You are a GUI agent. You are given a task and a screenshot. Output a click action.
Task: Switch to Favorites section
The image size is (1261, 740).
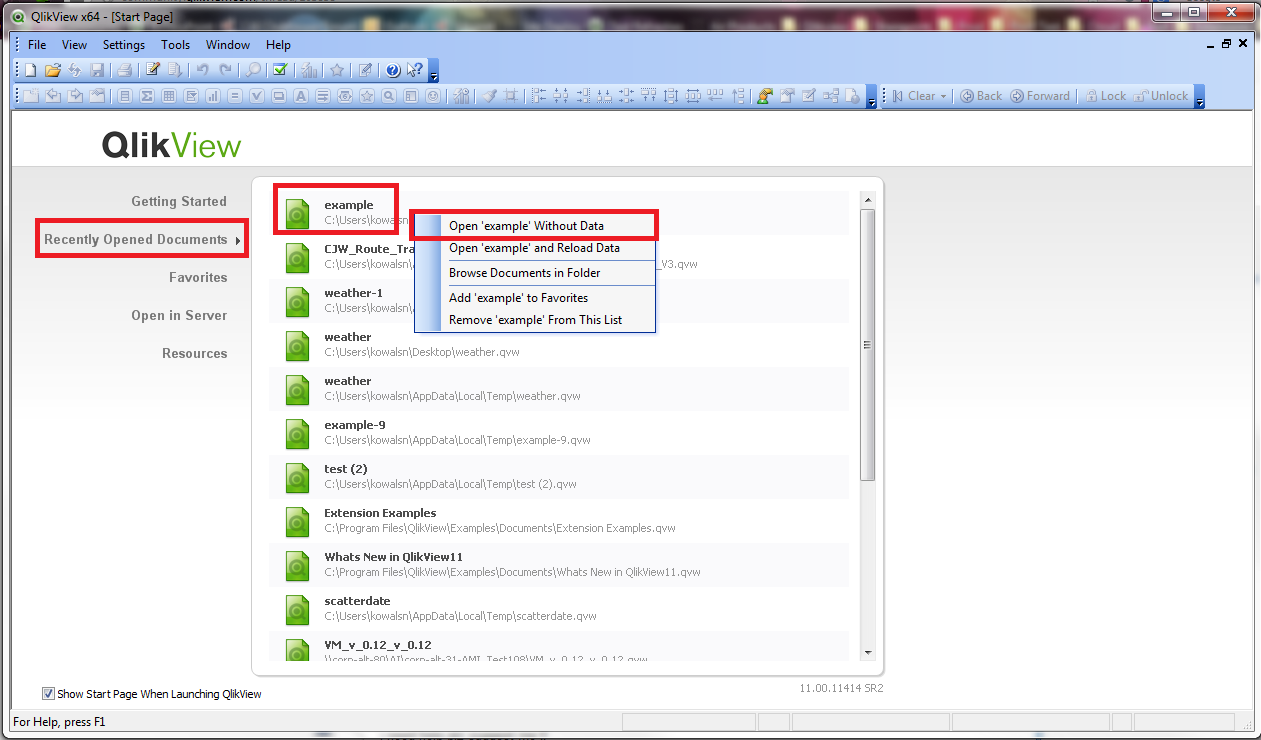[x=198, y=277]
